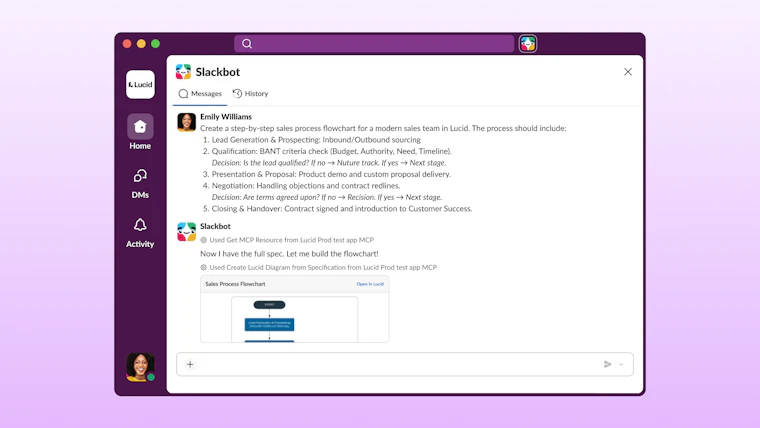
Task: Click 'Now I have the full spec' message
Action: [x=289, y=254]
